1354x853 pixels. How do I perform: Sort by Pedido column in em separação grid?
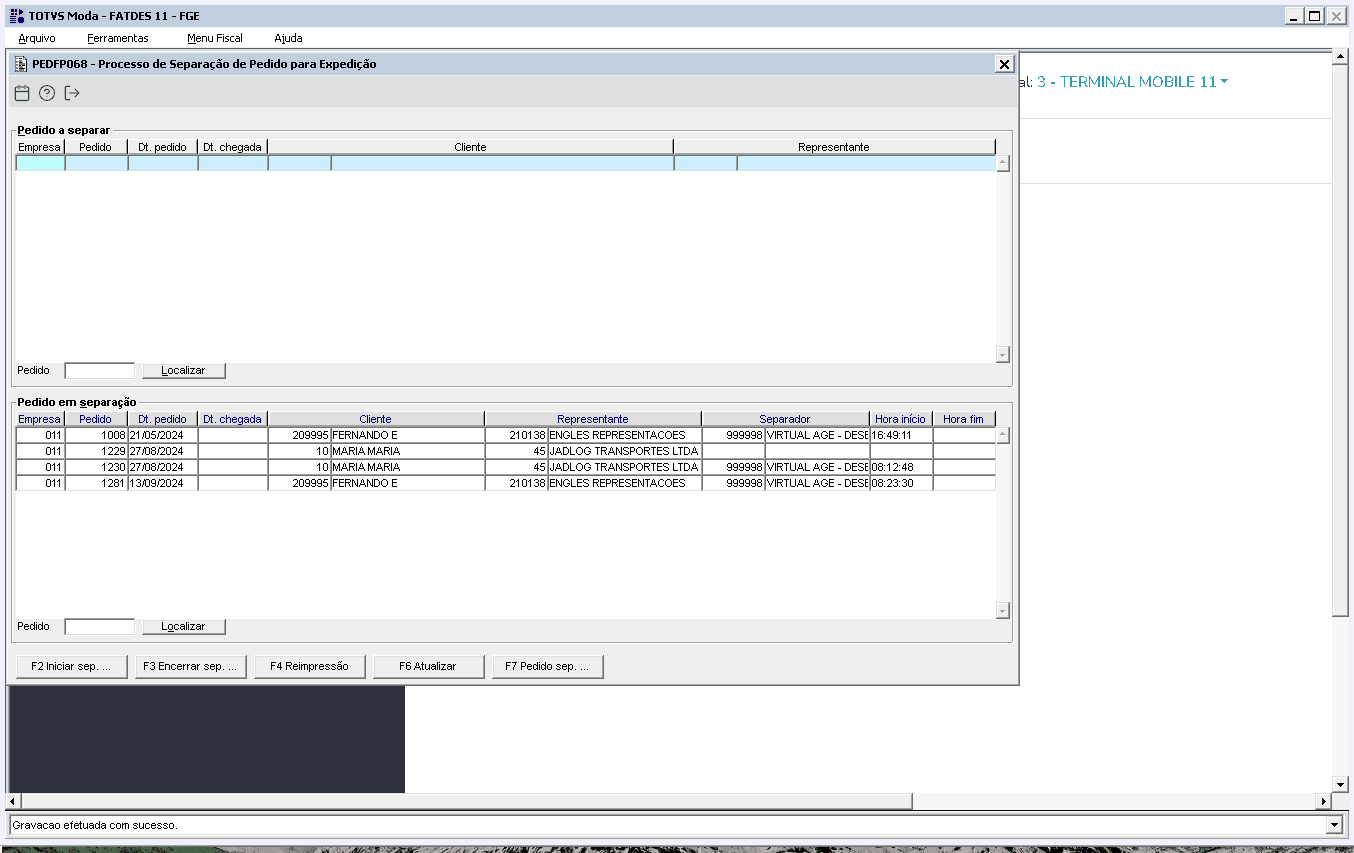coord(96,419)
